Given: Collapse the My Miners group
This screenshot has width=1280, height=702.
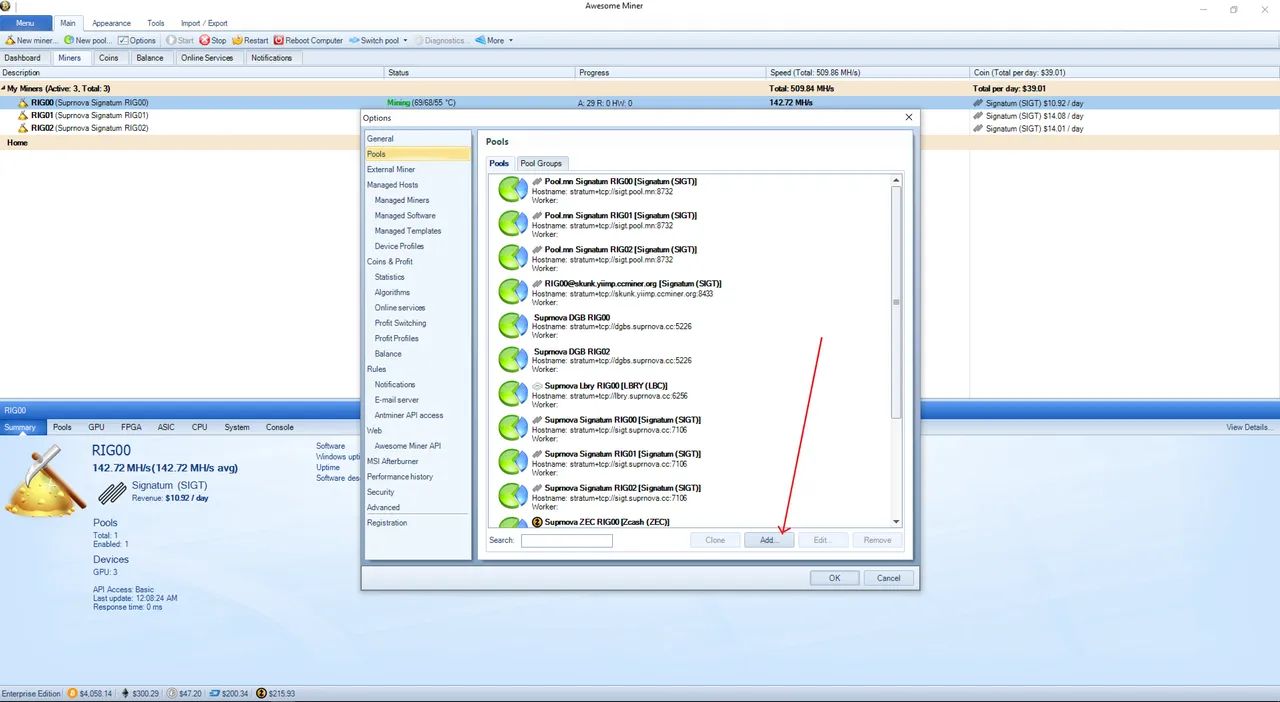Looking at the screenshot, I should 3,89.
